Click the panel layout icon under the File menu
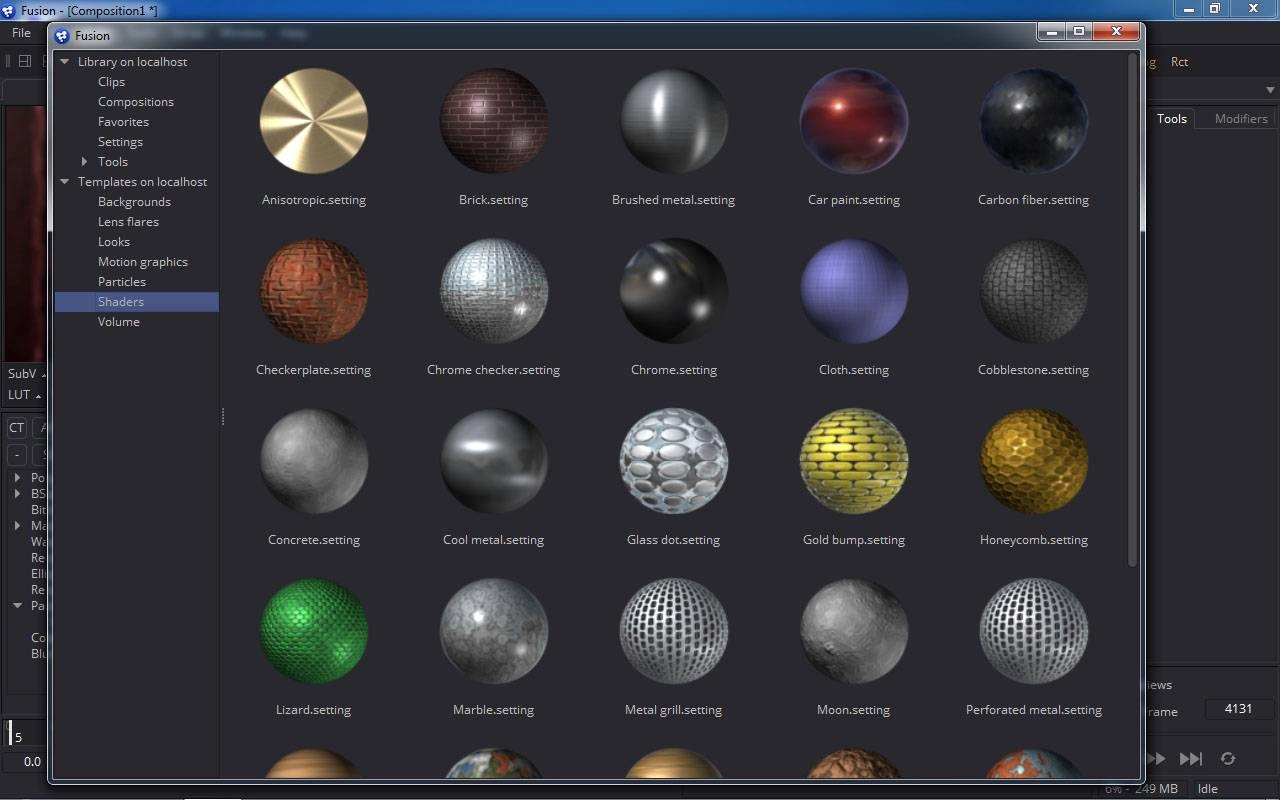Screen dimensions: 1280x800 click(25, 61)
